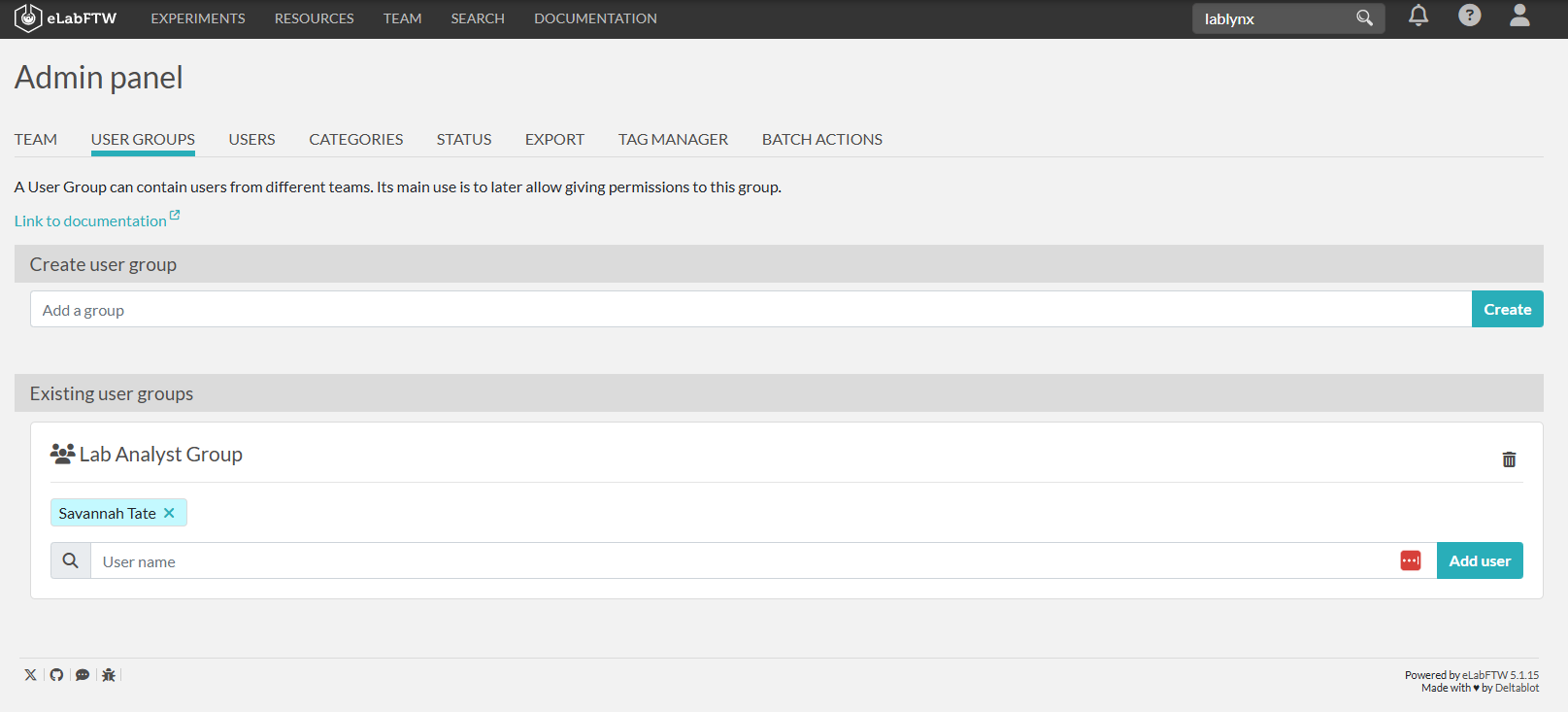This screenshot has width=1568, height=712.
Task: Click the eLabFTW logo icon
Action: tap(28, 18)
